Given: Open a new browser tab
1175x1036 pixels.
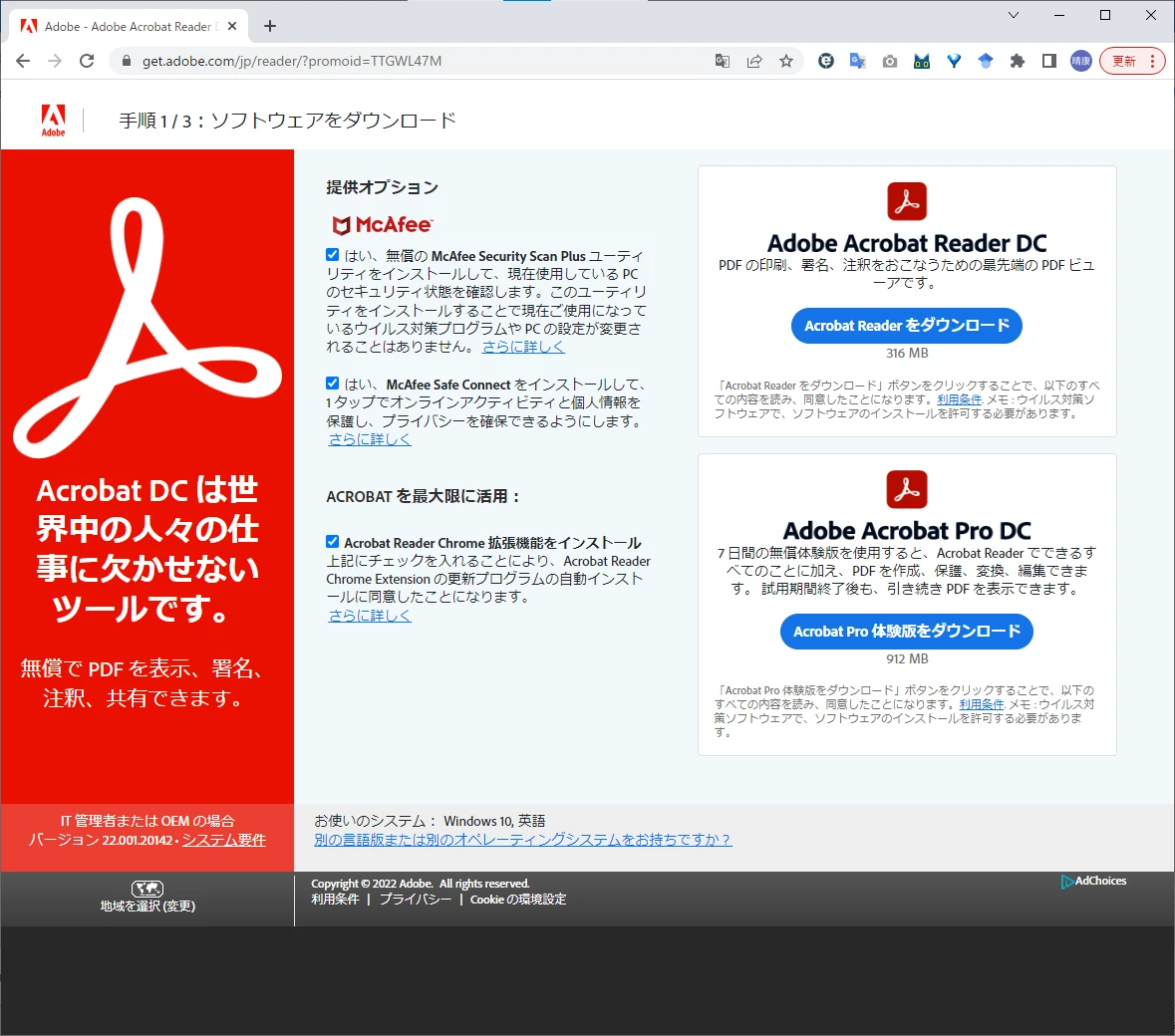Looking at the screenshot, I should click(x=270, y=26).
